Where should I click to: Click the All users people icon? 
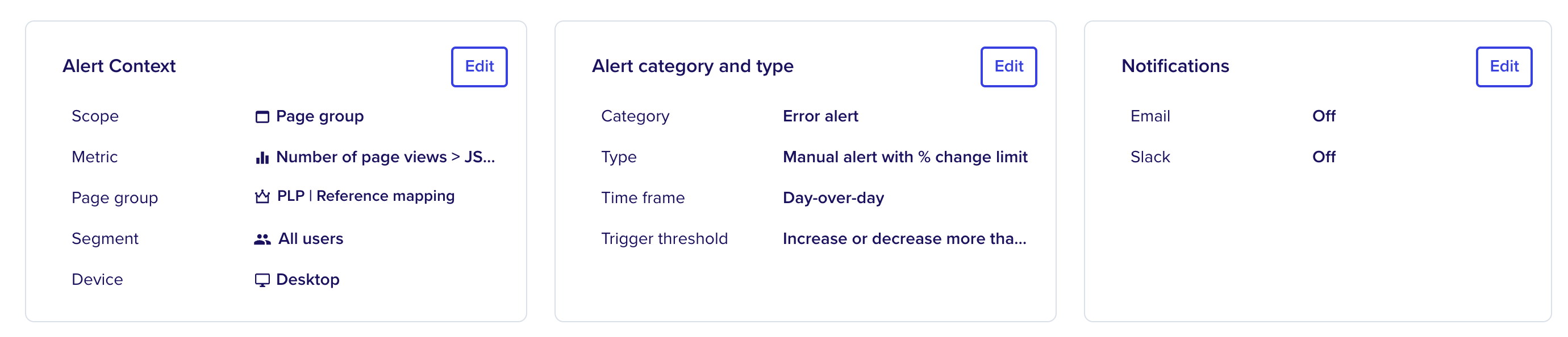point(262,239)
